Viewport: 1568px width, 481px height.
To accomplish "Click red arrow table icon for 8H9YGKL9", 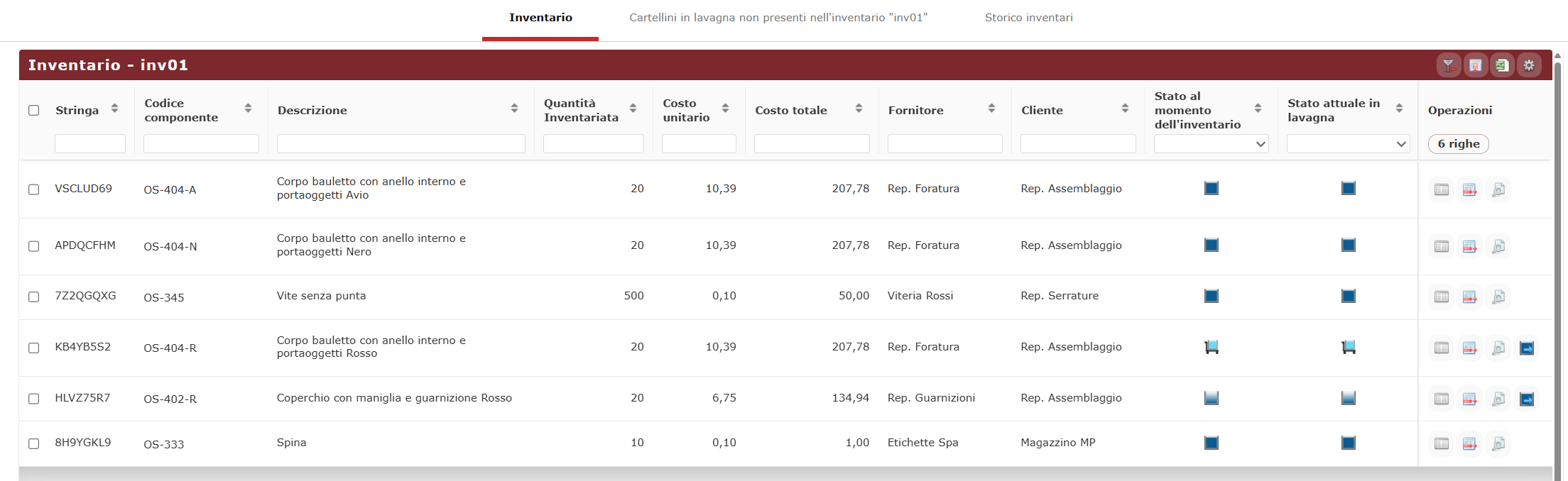I will [1470, 444].
